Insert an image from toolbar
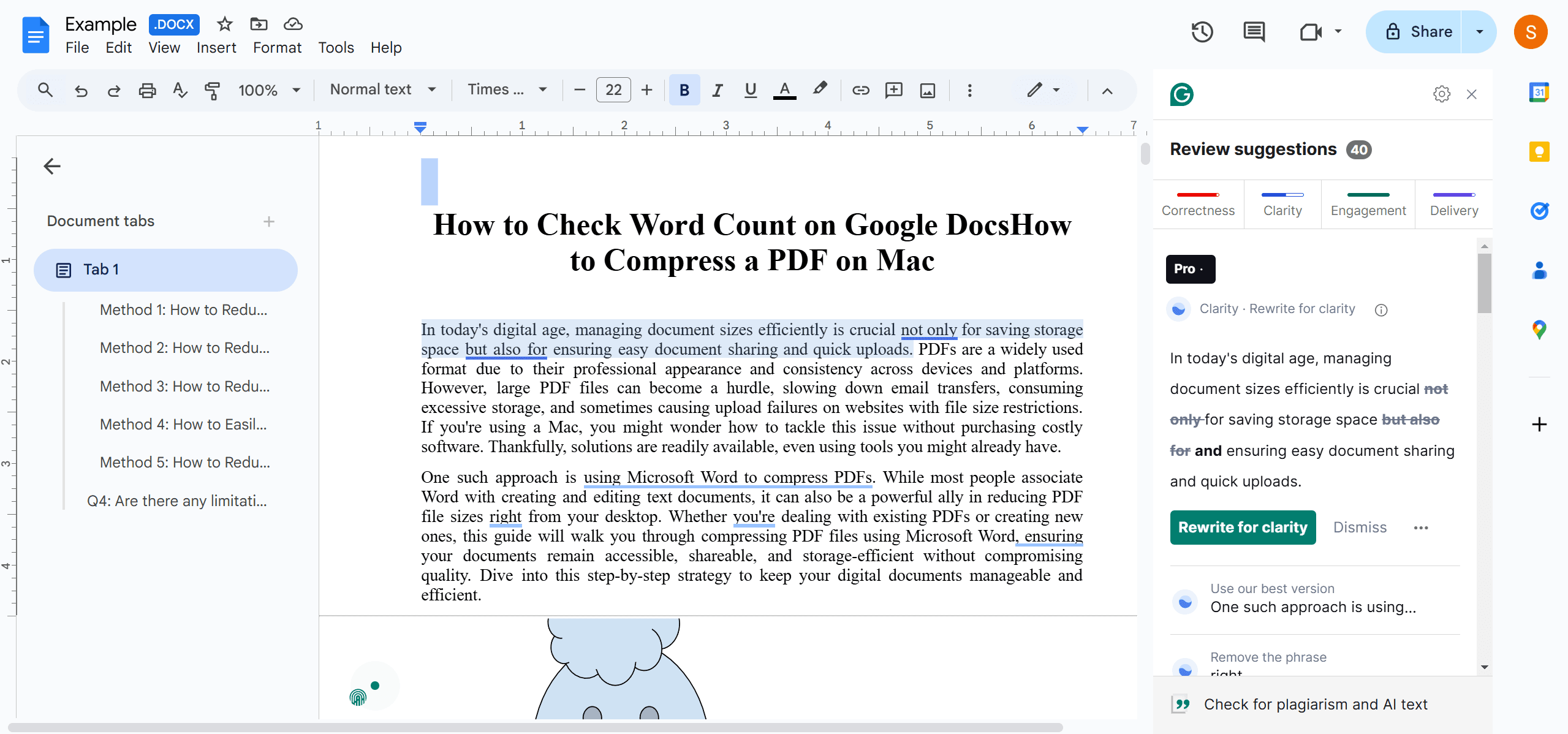Screen dimensions: 1568x734 tap(928, 90)
